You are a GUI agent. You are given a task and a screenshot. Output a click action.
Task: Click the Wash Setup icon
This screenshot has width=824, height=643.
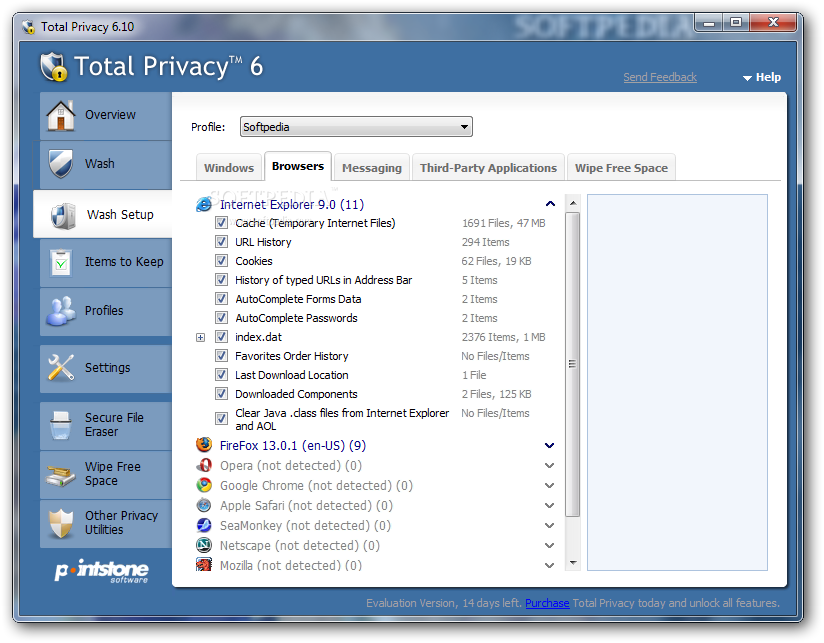[x=64, y=215]
